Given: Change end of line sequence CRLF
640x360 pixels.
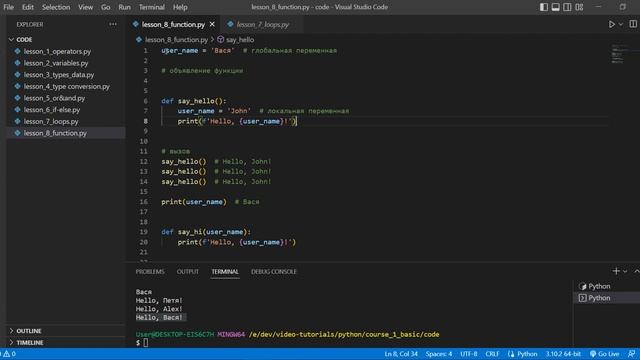Looking at the screenshot, I should [492, 354].
